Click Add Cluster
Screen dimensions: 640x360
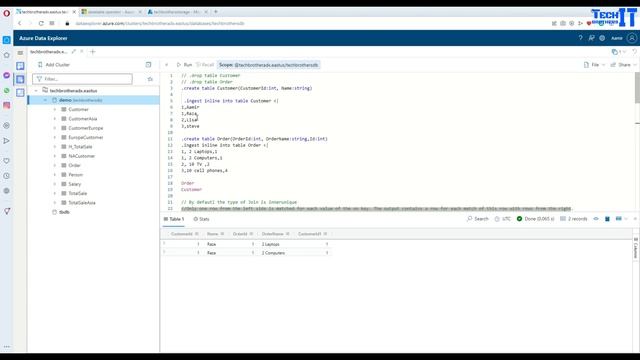pos(54,65)
